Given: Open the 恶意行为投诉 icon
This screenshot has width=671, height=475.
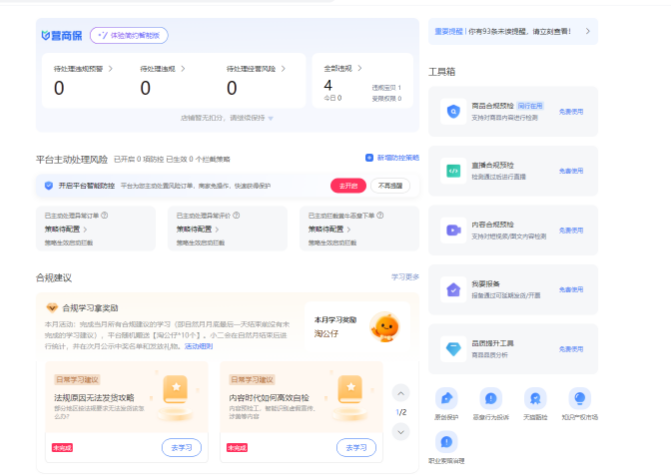Looking at the screenshot, I should (x=492, y=398).
